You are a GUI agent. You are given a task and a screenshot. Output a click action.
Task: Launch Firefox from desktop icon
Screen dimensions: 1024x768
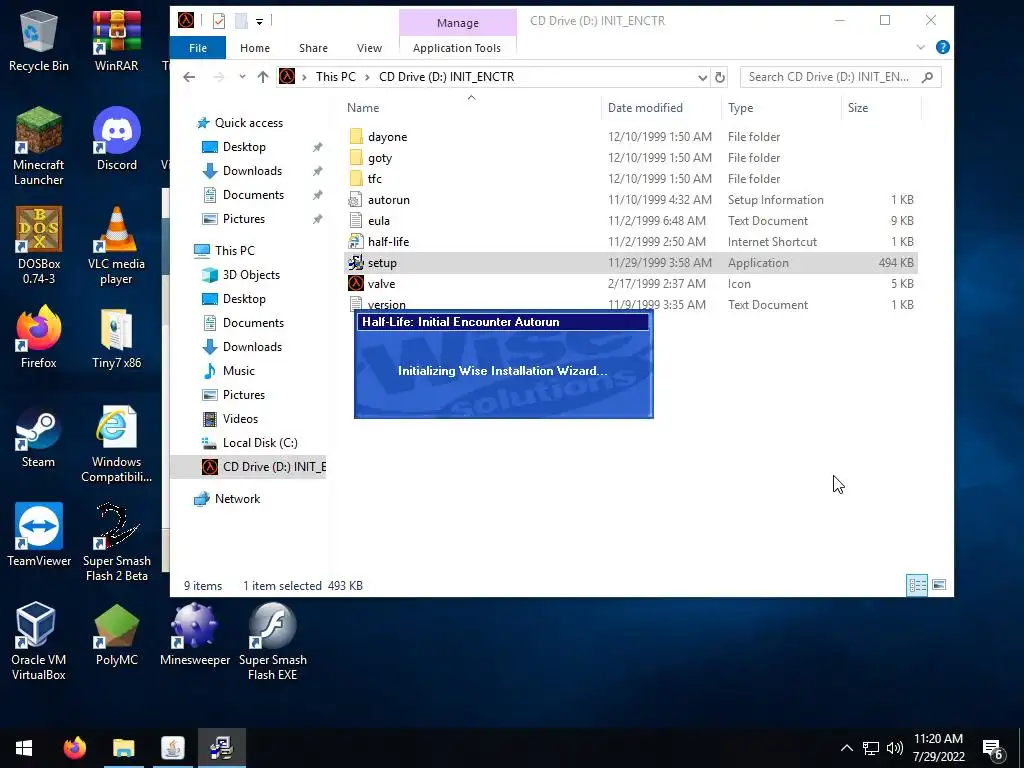coord(39,337)
